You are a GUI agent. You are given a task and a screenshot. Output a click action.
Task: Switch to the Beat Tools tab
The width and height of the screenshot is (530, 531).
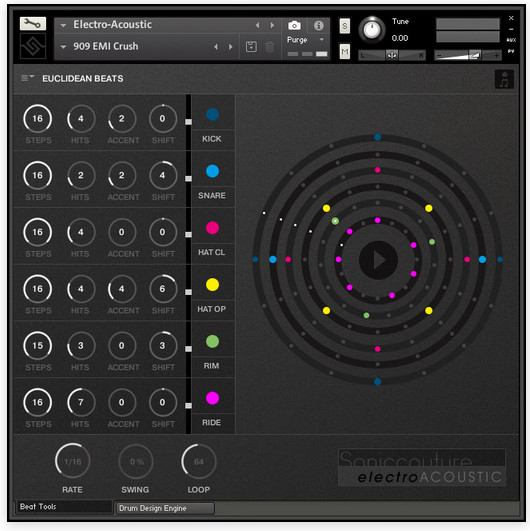coord(64,507)
